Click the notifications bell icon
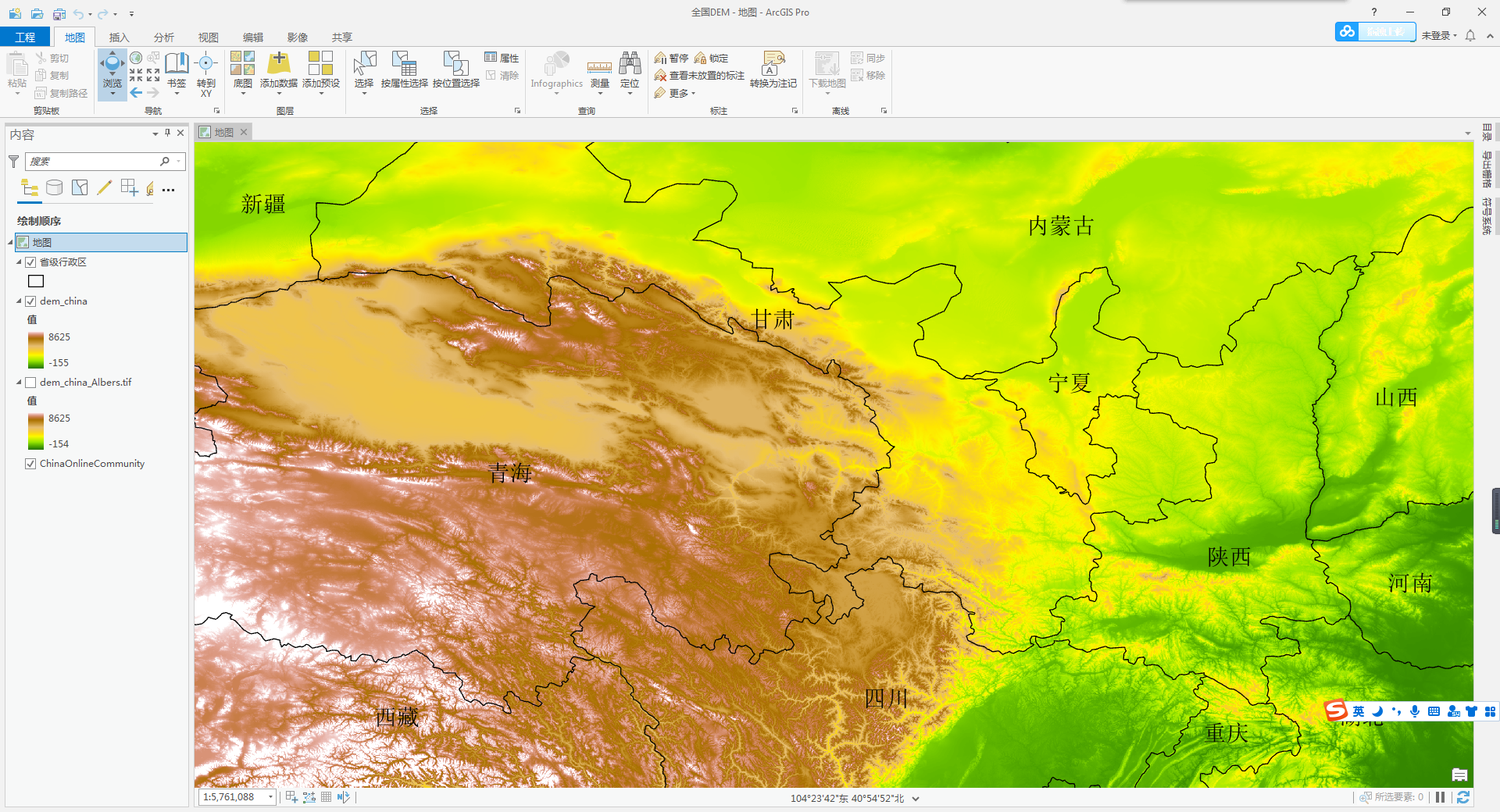 [x=1470, y=35]
